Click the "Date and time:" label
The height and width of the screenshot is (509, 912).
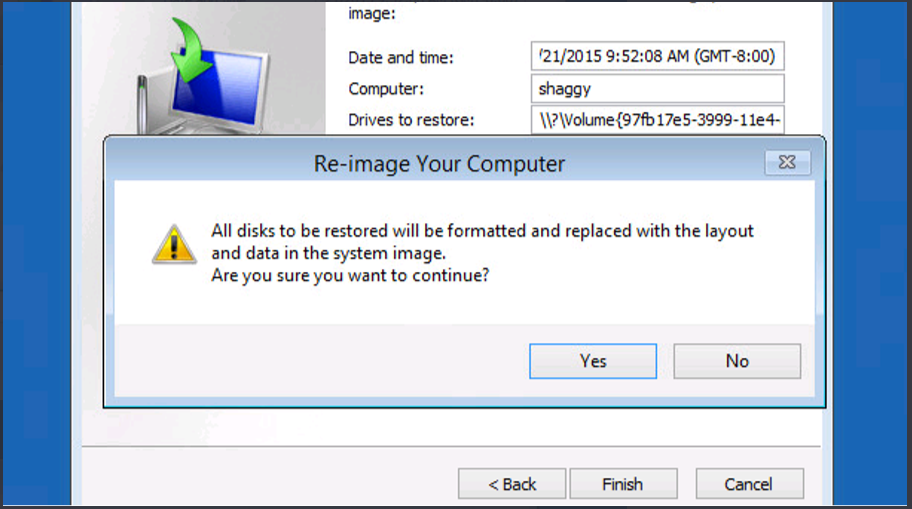(x=400, y=58)
